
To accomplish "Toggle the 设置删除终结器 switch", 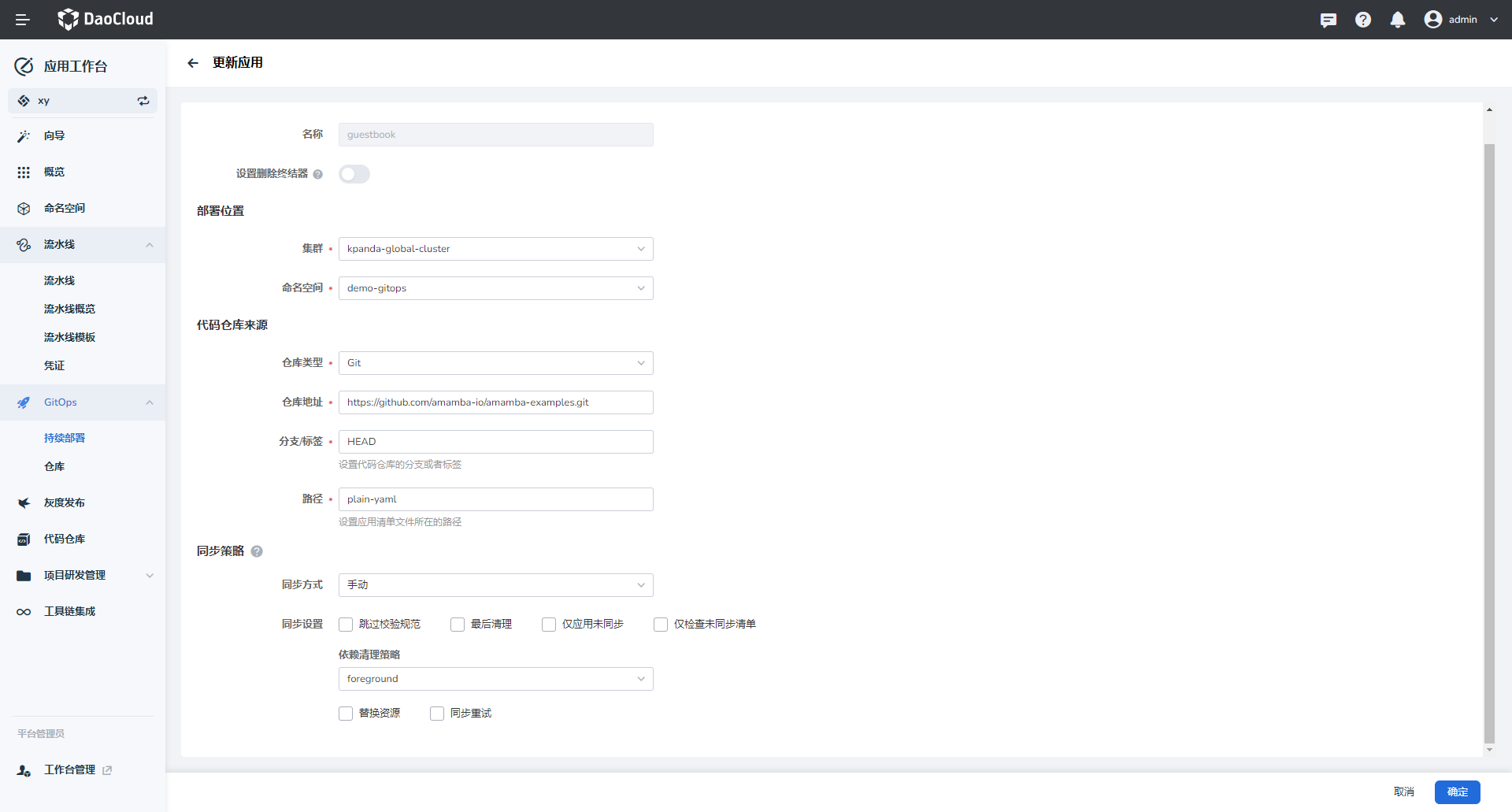I will [x=354, y=174].
